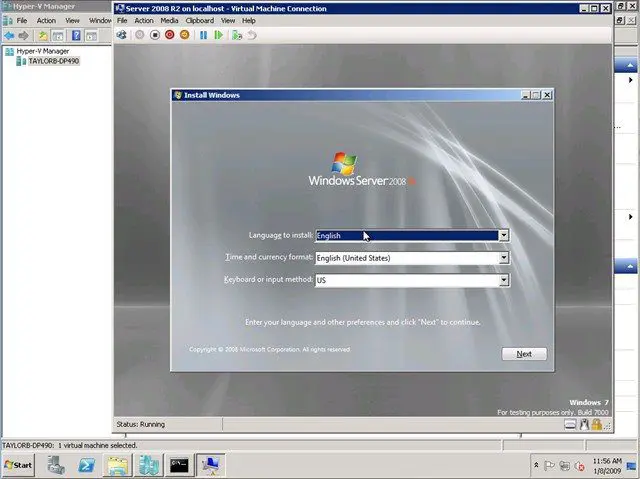
Task: Open Window menu in Hyper-V Manager
Action: click(x=100, y=20)
